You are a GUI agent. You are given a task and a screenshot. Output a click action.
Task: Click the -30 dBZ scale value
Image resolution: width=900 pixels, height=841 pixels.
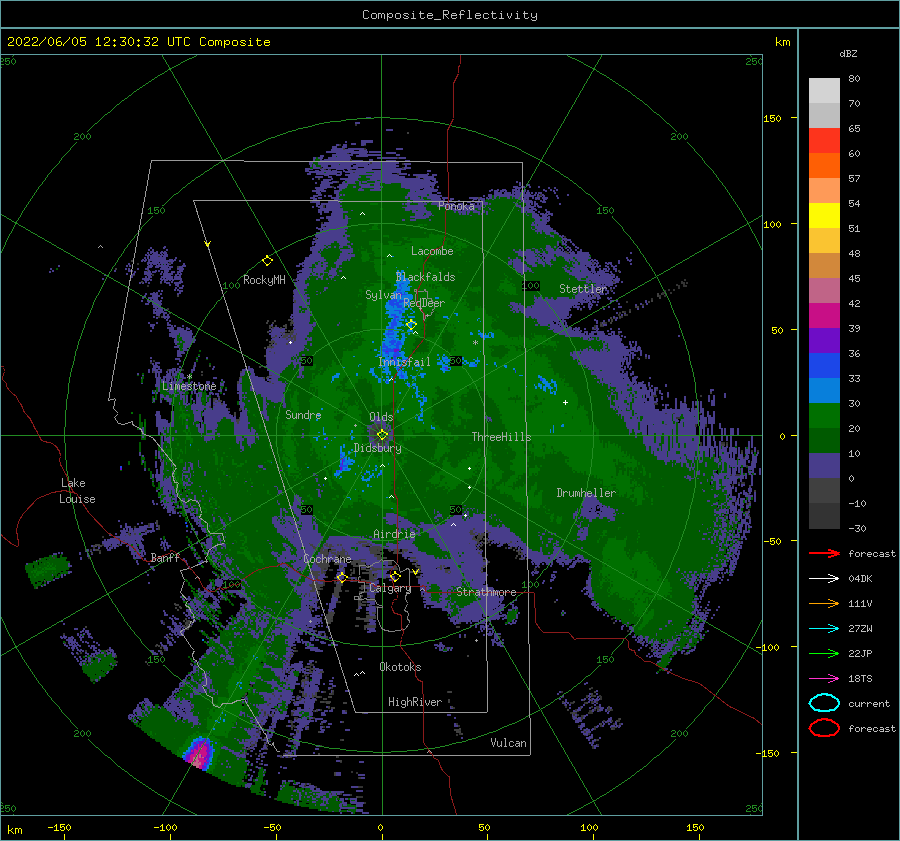857,529
